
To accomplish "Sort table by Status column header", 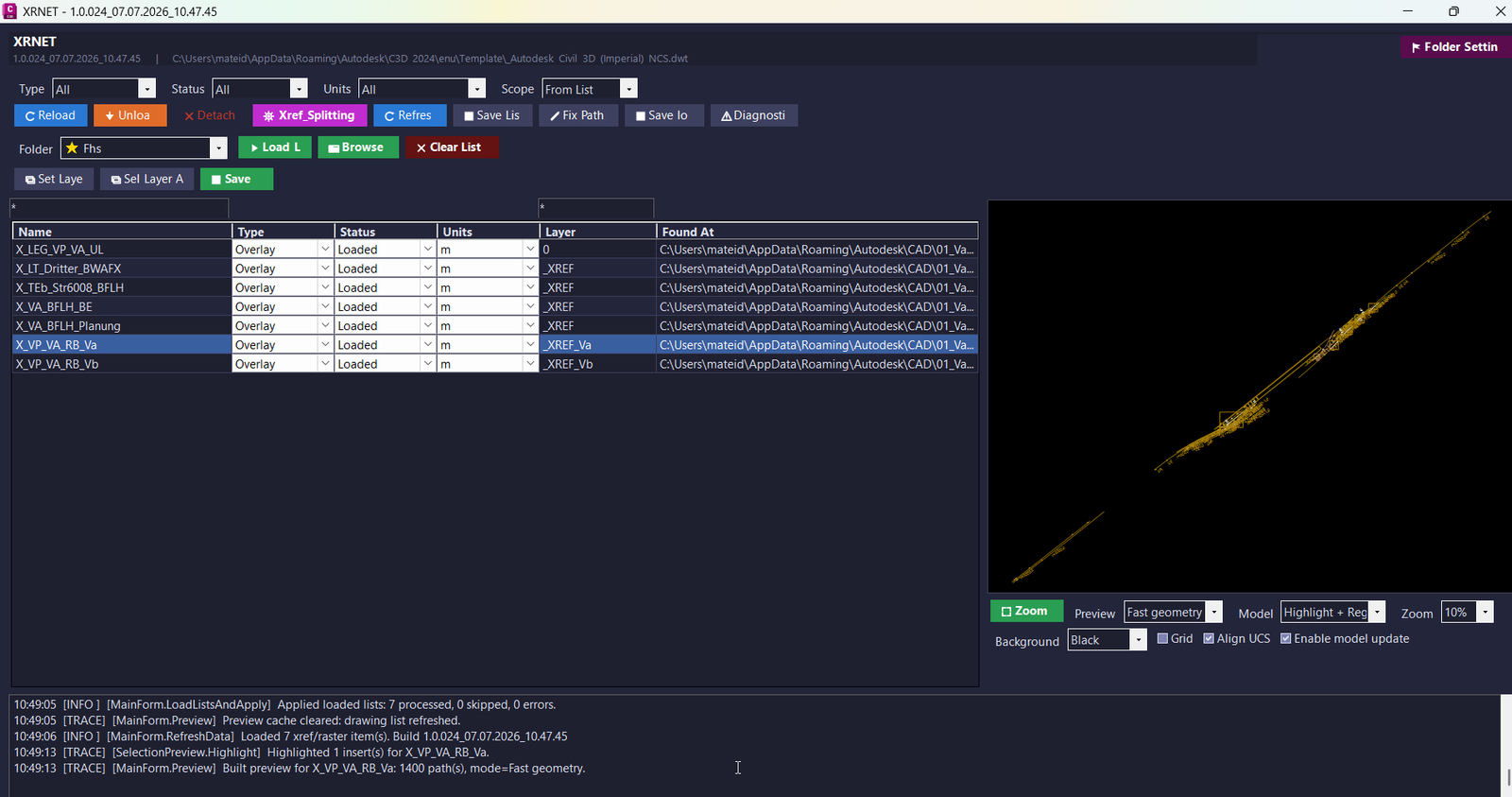I will click(x=386, y=232).
